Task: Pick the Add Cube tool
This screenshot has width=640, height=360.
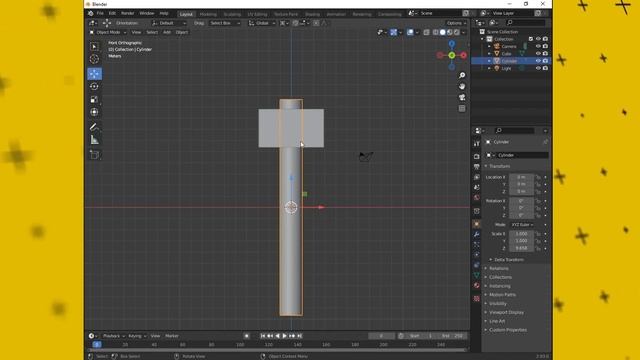Action: pos(94,155)
